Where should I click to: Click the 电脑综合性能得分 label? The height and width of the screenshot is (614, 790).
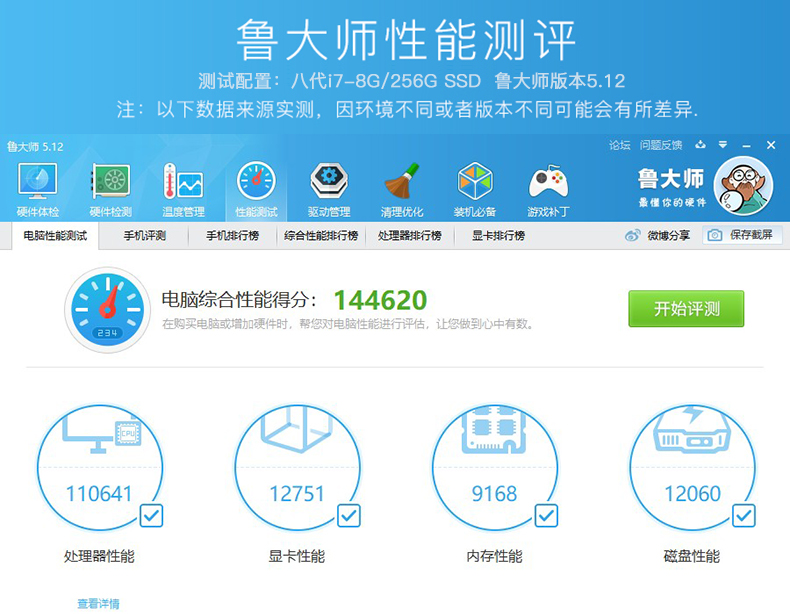click(x=239, y=300)
